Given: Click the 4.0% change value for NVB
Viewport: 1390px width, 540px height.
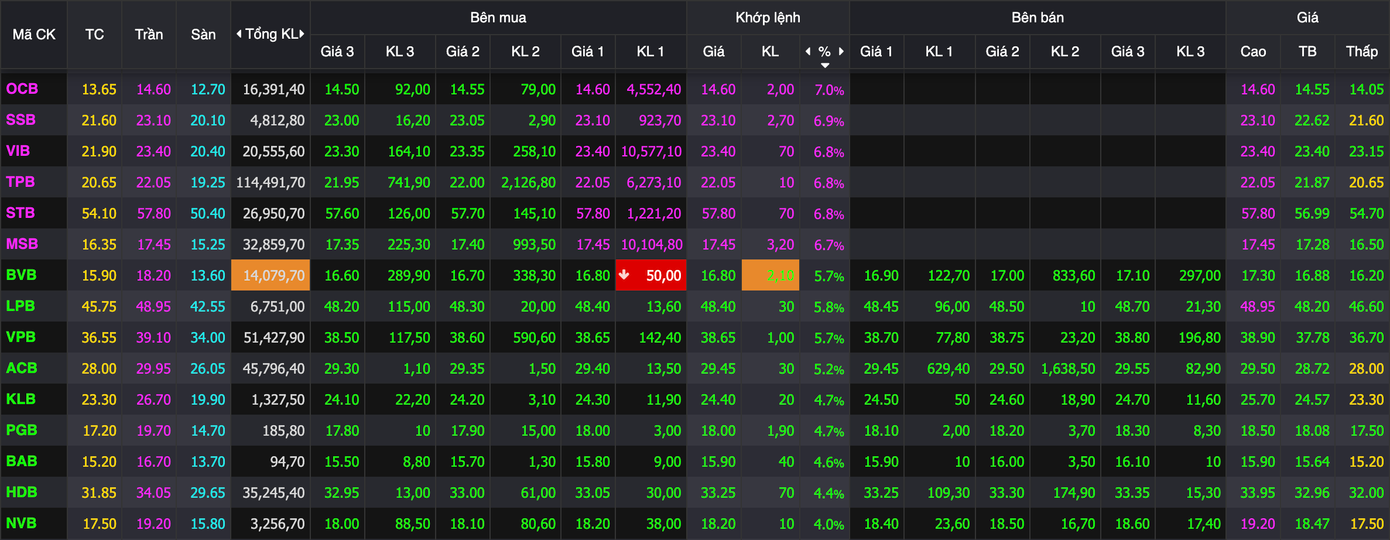Looking at the screenshot, I should tap(830, 523).
